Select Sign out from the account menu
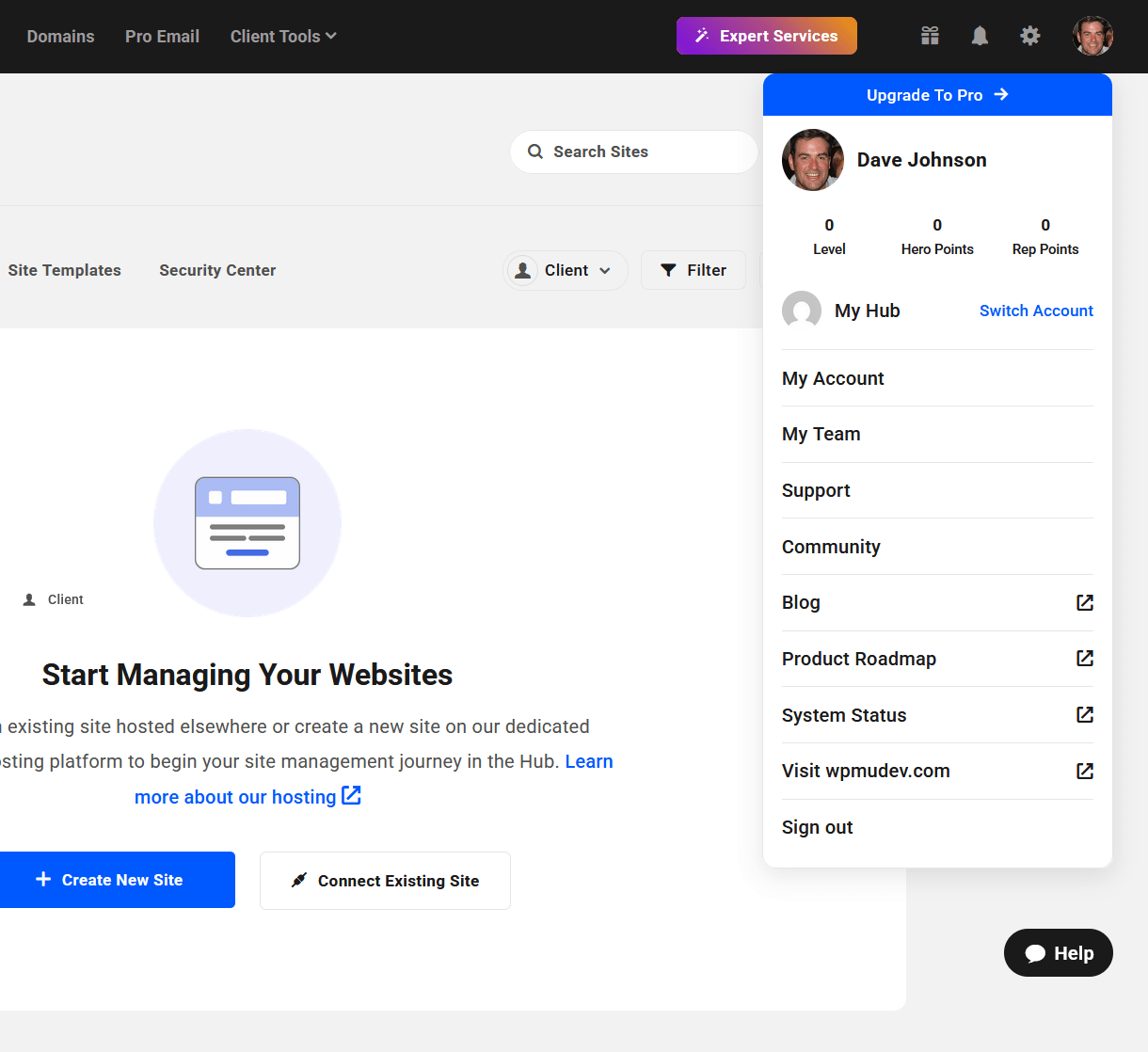This screenshot has width=1148, height=1052. tap(817, 827)
